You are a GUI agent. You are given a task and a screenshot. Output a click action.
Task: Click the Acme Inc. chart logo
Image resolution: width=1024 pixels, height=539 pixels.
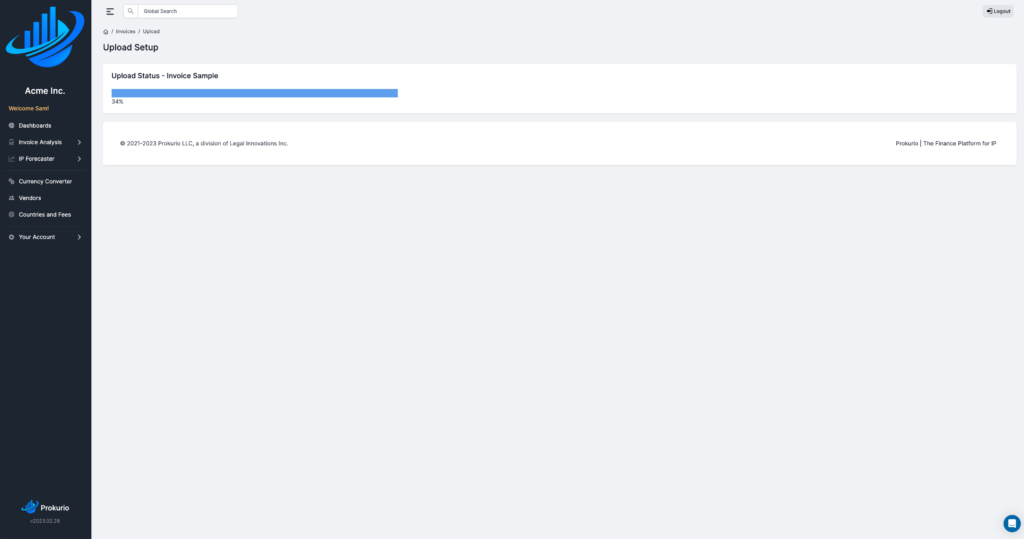pyautogui.click(x=45, y=37)
